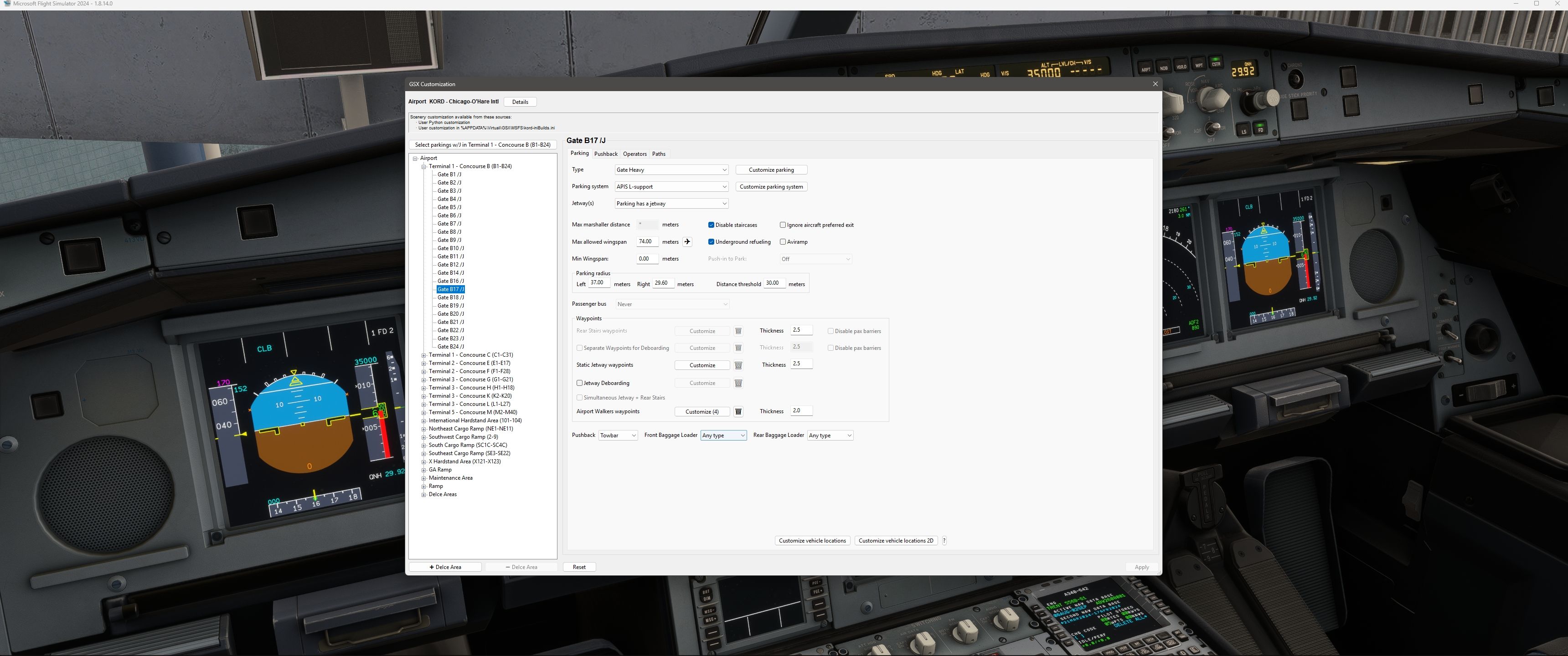Screen dimensions: 1568x656
Task: Customize Static Jetway waypoints
Action: click(702, 365)
